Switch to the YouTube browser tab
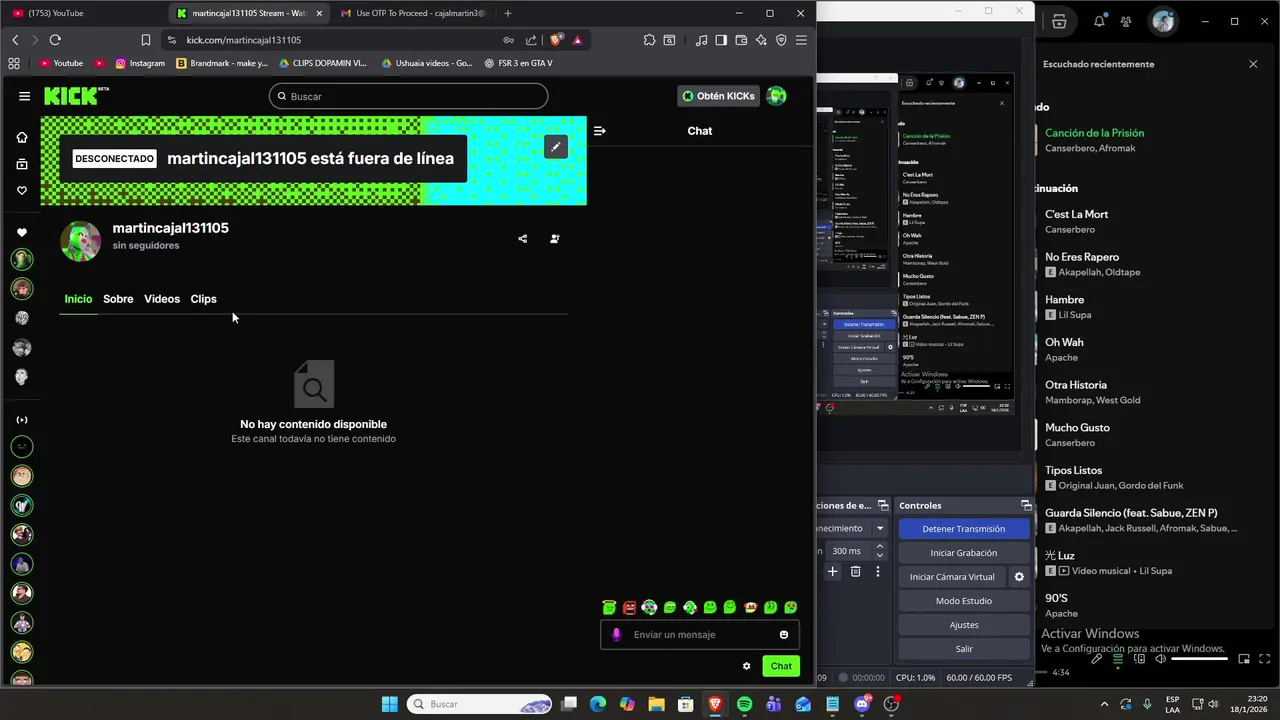Viewport: 1280px width, 720px height. (85, 13)
